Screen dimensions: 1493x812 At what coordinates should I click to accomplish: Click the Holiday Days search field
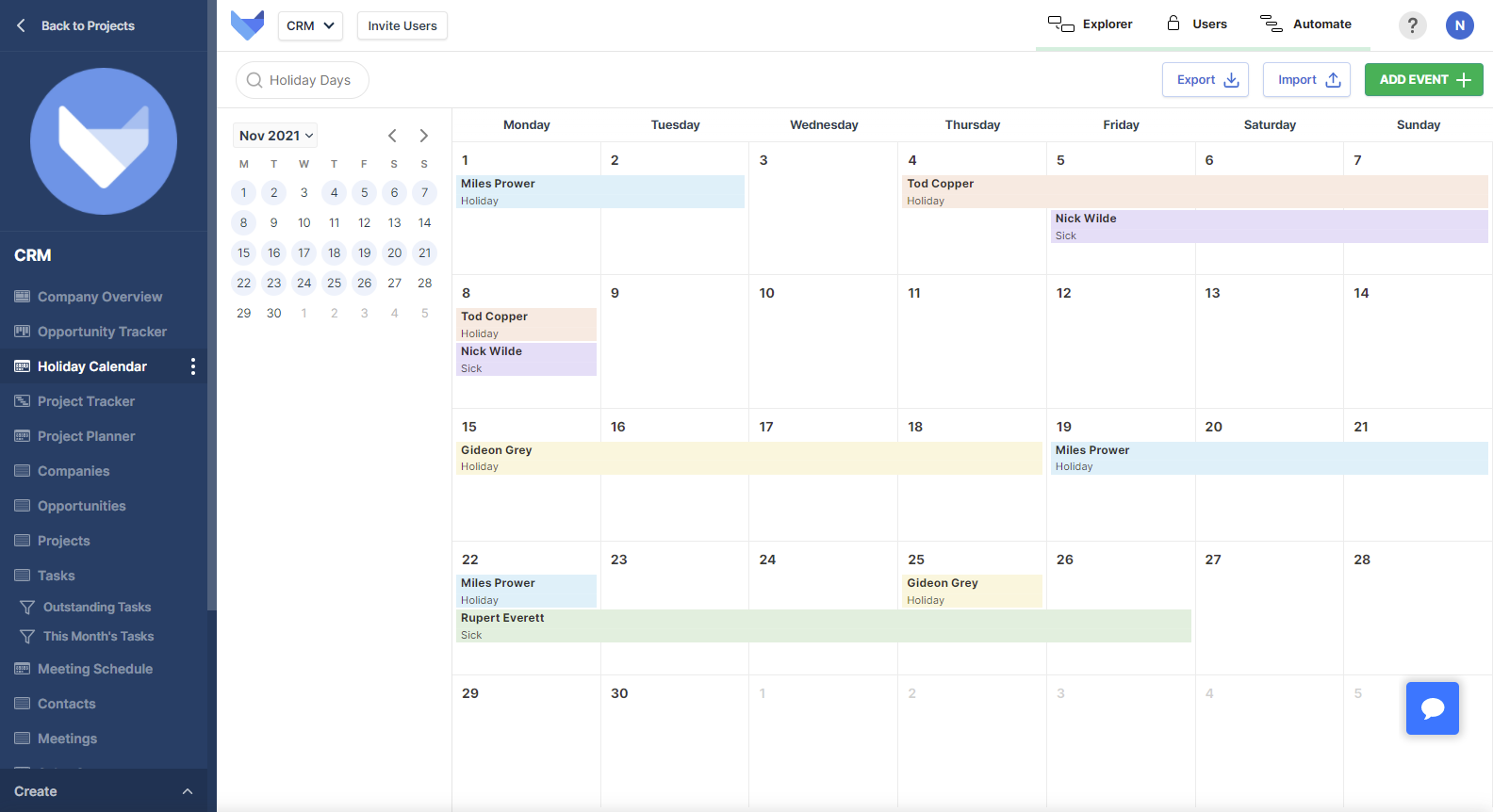pos(303,80)
